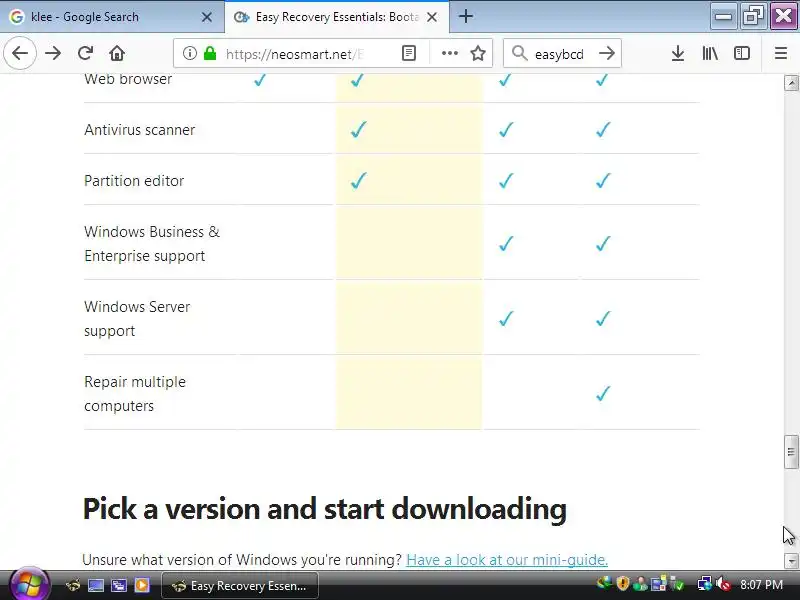The image size is (800, 600).
Task: Click the 8:07 PM clock
Action: coord(762,585)
